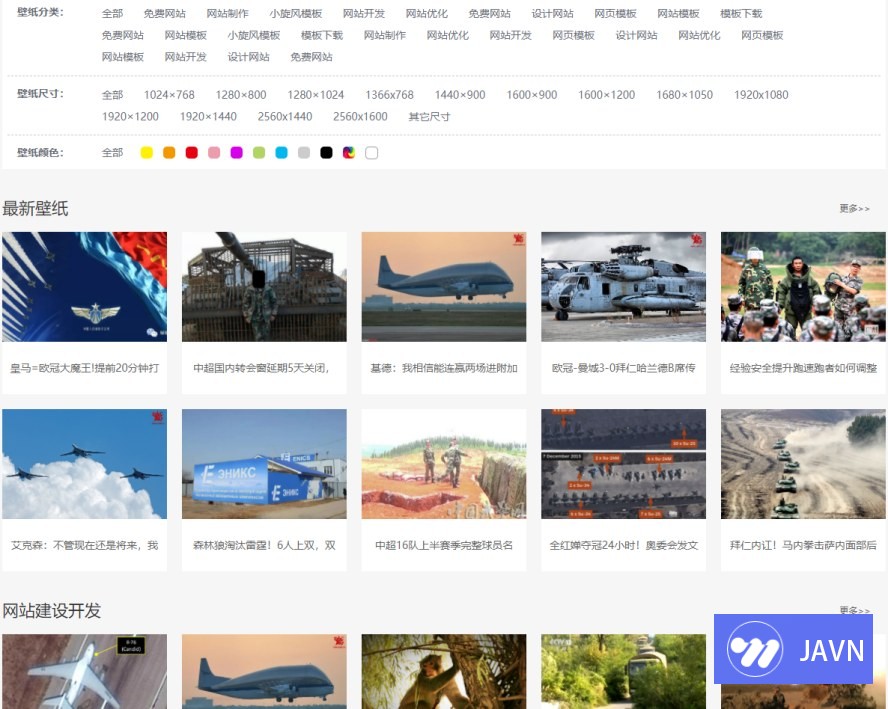The height and width of the screenshot is (709, 888).
Task: Click caption 艾克森：不管现在还是将来，我
Action: click(x=84, y=545)
